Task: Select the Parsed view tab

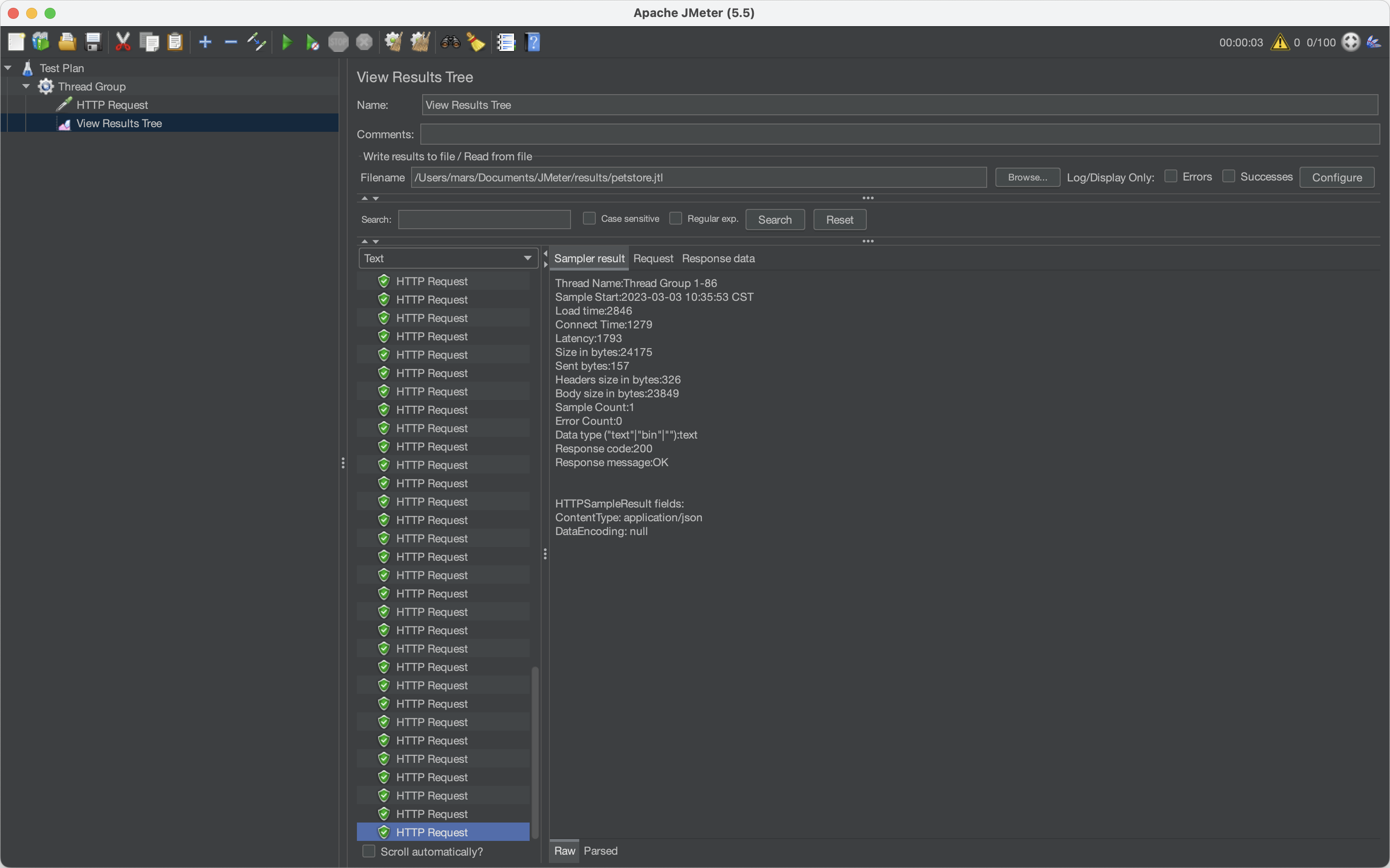Action: 600,851
